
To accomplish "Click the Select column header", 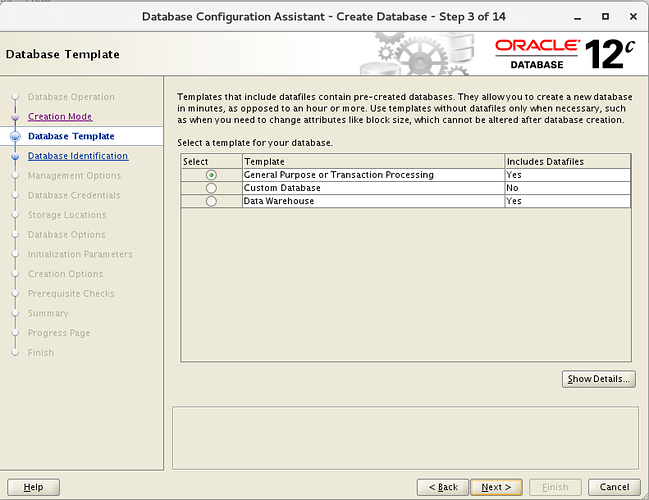I will [x=212, y=161].
